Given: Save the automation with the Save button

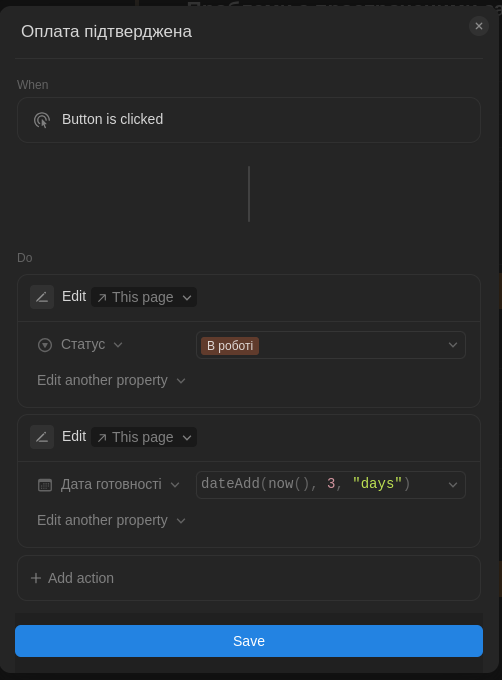Looking at the screenshot, I should coord(249,641).
